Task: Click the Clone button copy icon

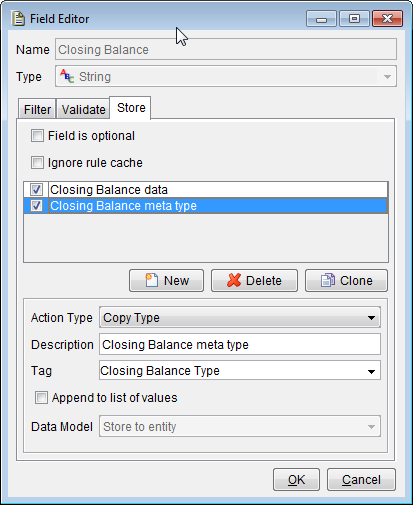Action: coord(328,280)
